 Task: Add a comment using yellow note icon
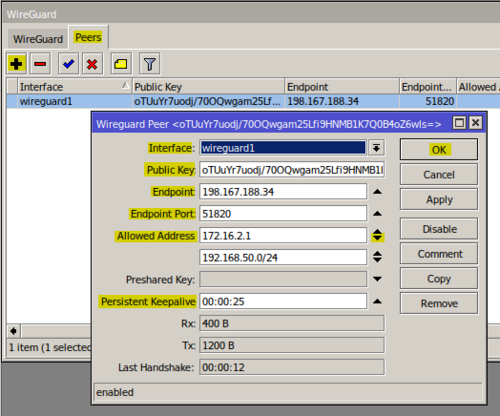click(x=121, y=64)
